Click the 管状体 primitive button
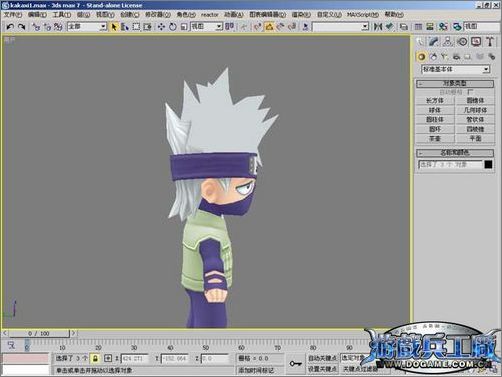The height and width of the screenshot is (377, 502). [x=475, y=119]
